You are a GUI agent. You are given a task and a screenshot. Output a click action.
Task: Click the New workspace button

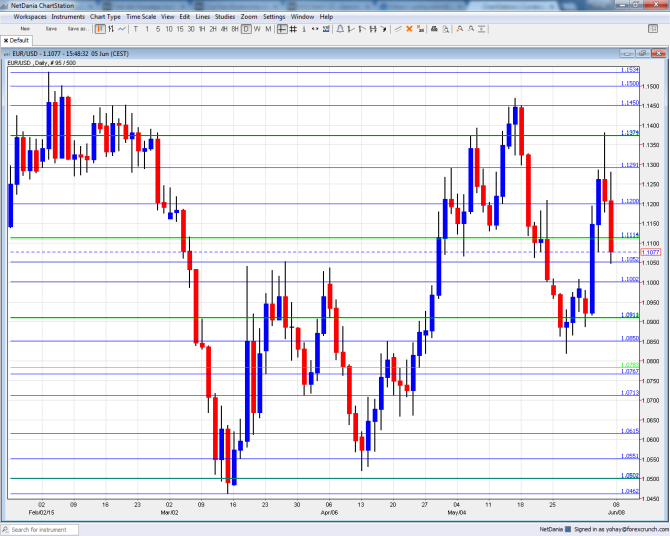point(25,29)
